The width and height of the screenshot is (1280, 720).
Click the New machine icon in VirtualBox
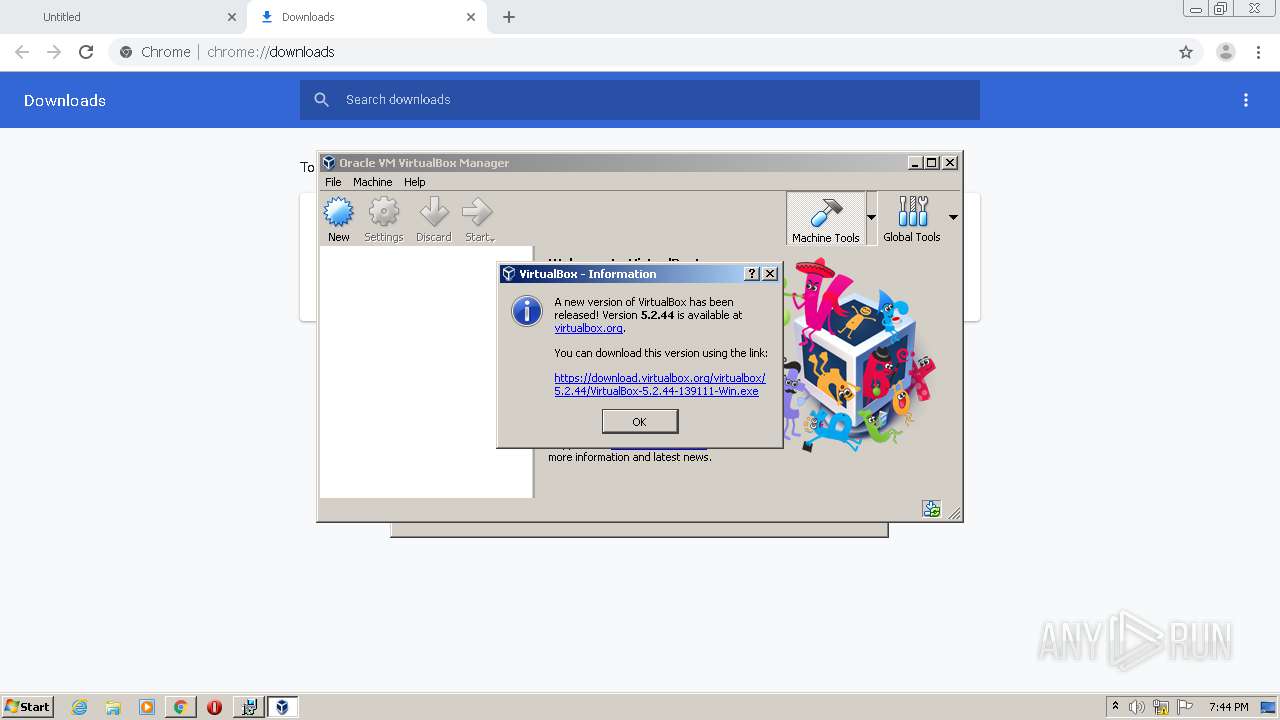[x=339, y=219]
